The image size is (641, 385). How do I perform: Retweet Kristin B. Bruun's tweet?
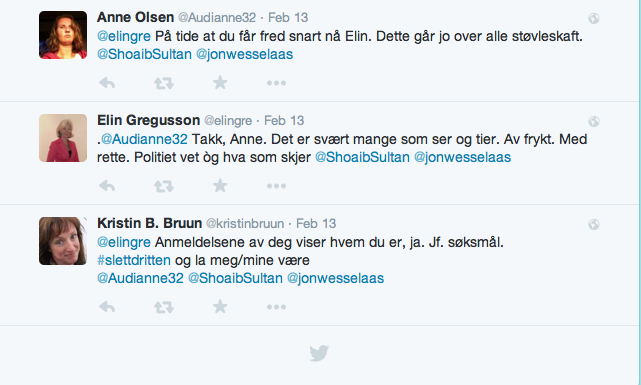tap(164, 307)
